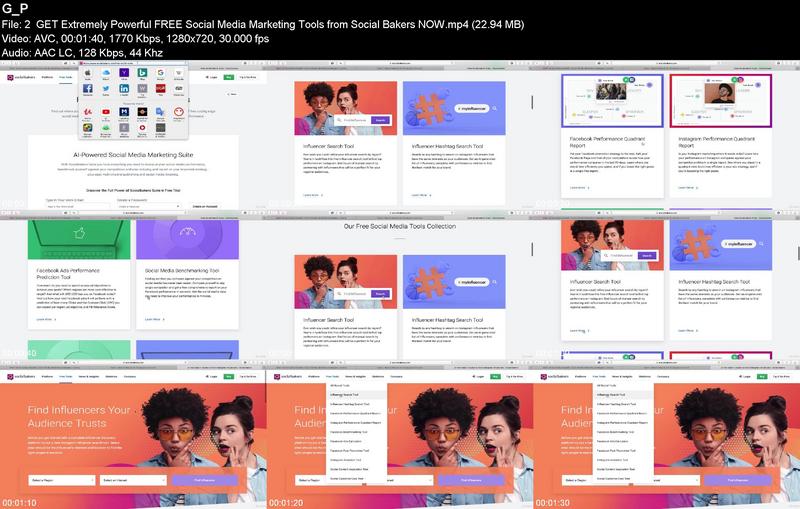
Task: Open News & Insights menu in the 00:01:10 frame
Action: tap(89, 376)
